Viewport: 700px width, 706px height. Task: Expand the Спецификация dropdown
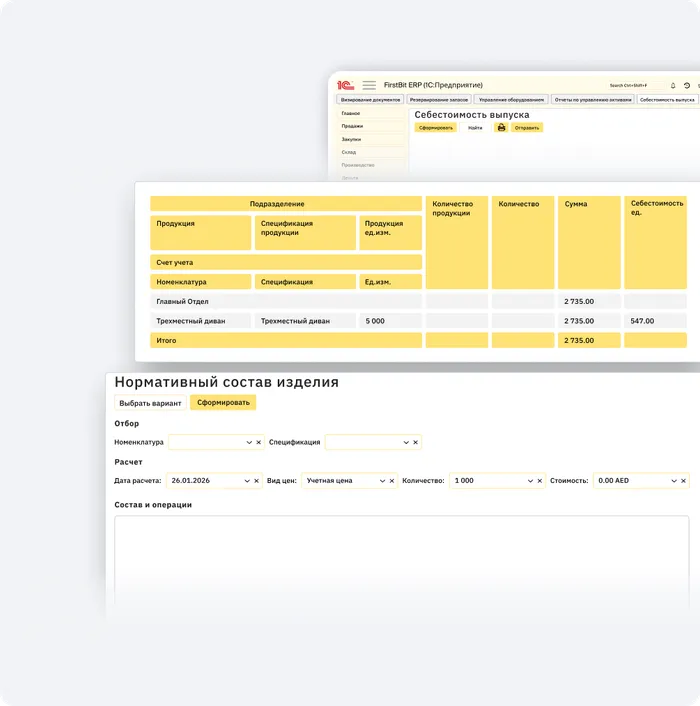point(406,442)
